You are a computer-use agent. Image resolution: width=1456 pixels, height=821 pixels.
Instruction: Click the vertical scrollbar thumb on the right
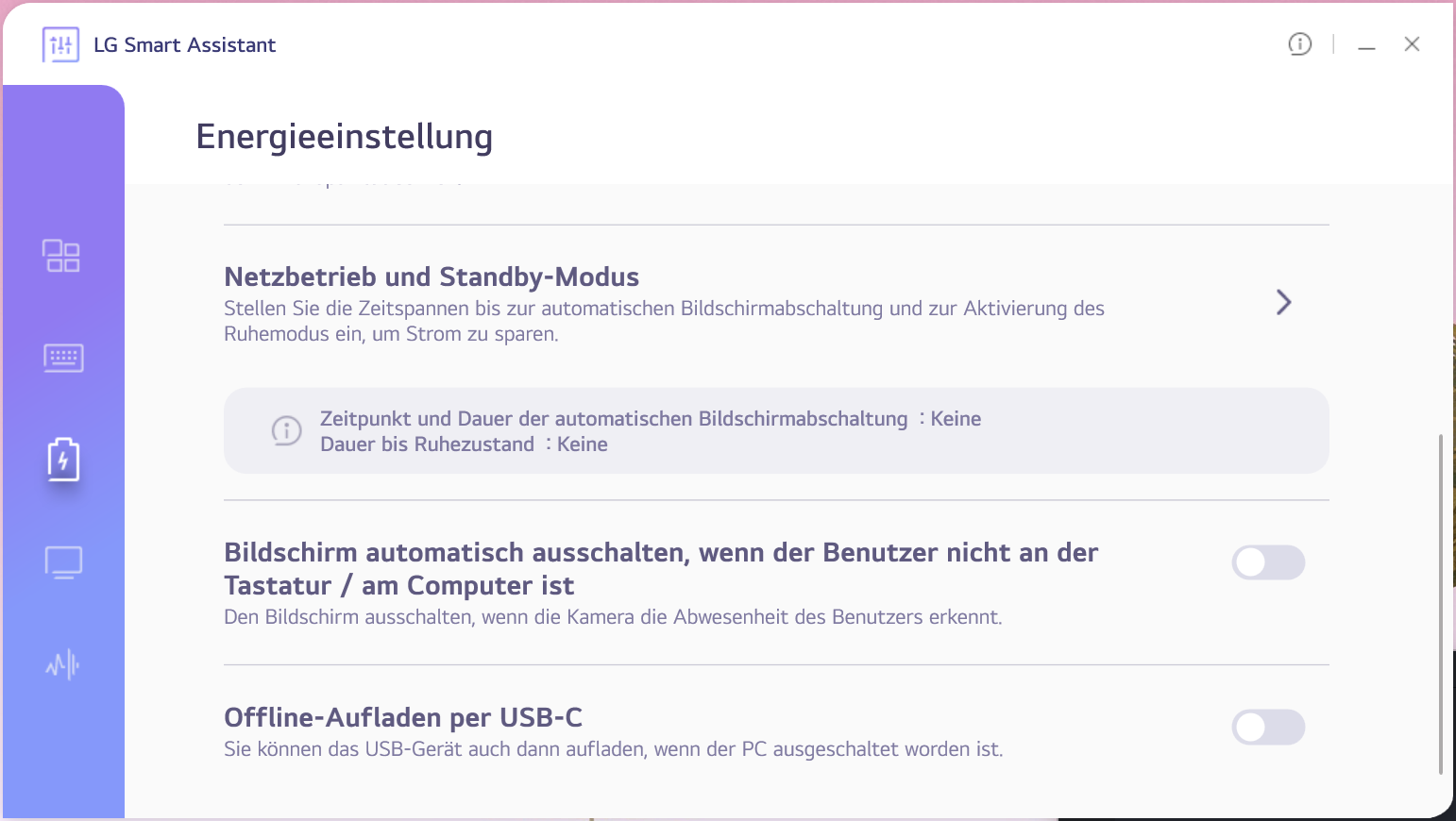[1440, 604]
